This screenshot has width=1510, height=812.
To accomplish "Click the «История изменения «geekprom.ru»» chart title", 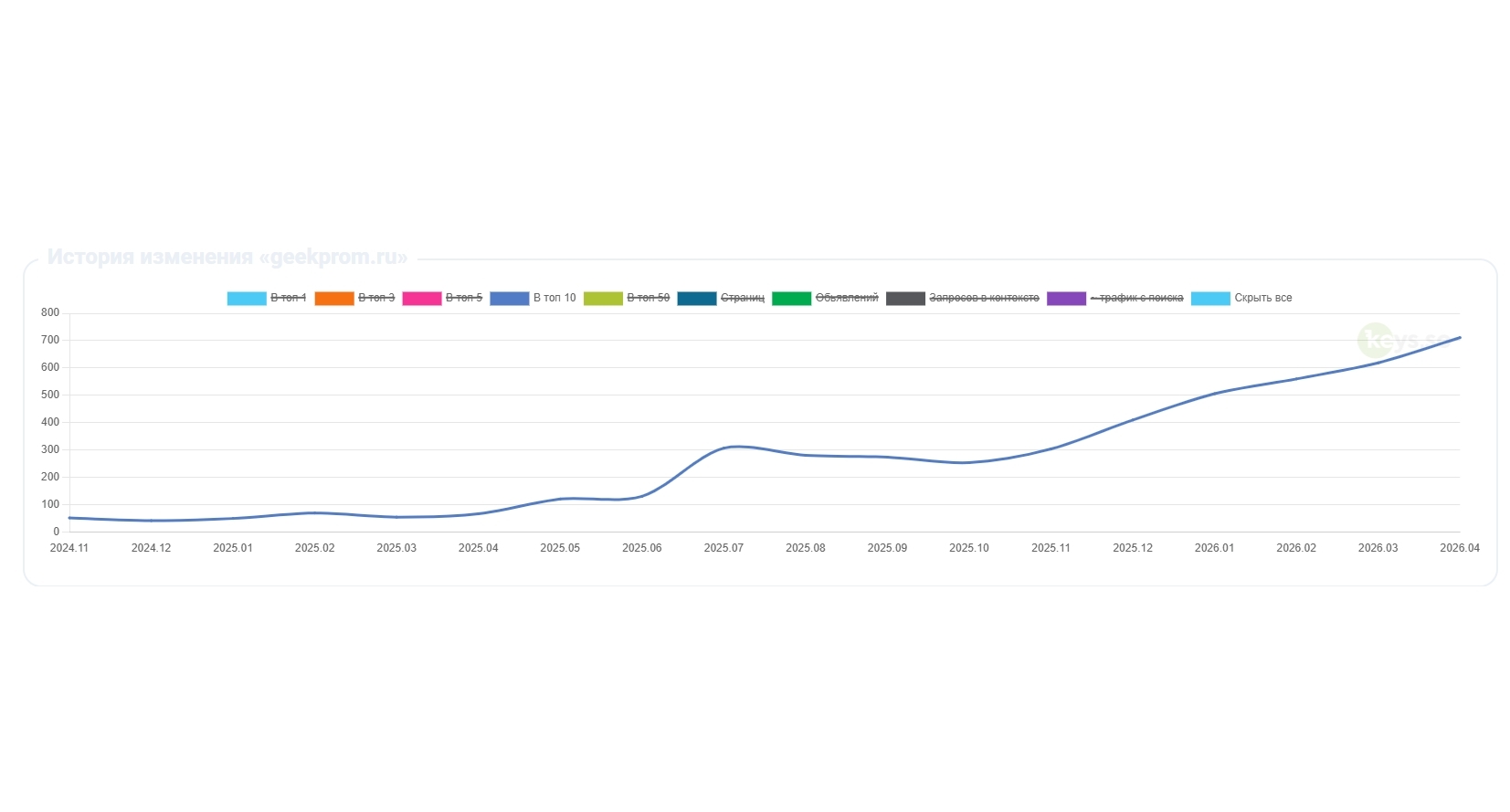I will pos(227,258).
